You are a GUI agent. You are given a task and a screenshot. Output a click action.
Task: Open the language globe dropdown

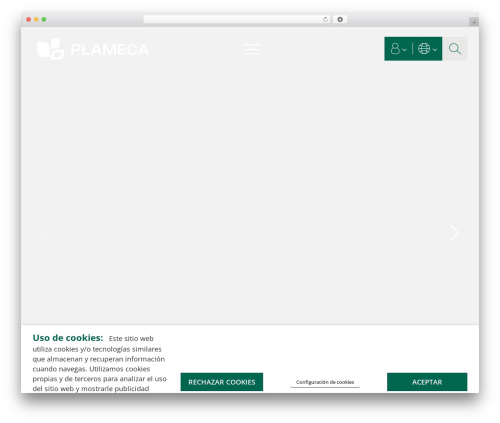(427, 49)
